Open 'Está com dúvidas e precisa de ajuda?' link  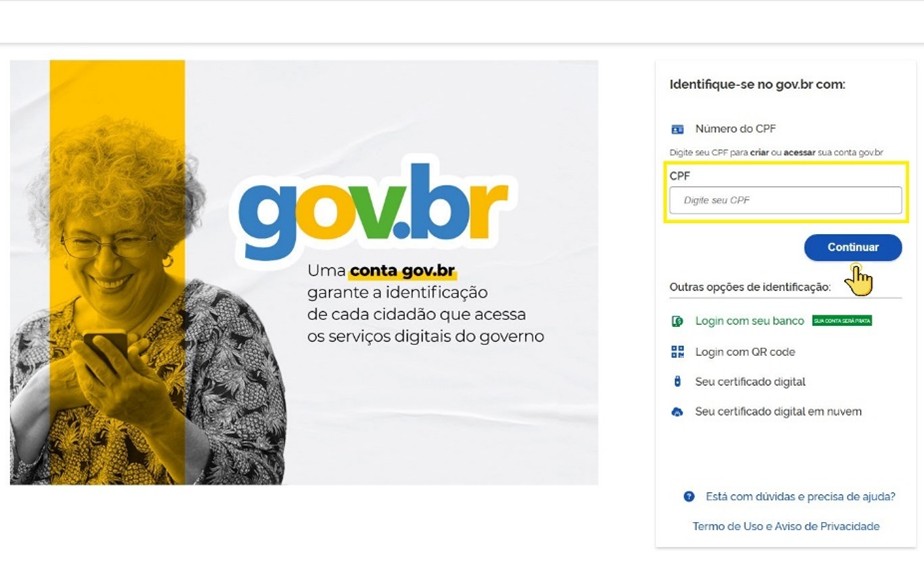click(x=800, y=497)
